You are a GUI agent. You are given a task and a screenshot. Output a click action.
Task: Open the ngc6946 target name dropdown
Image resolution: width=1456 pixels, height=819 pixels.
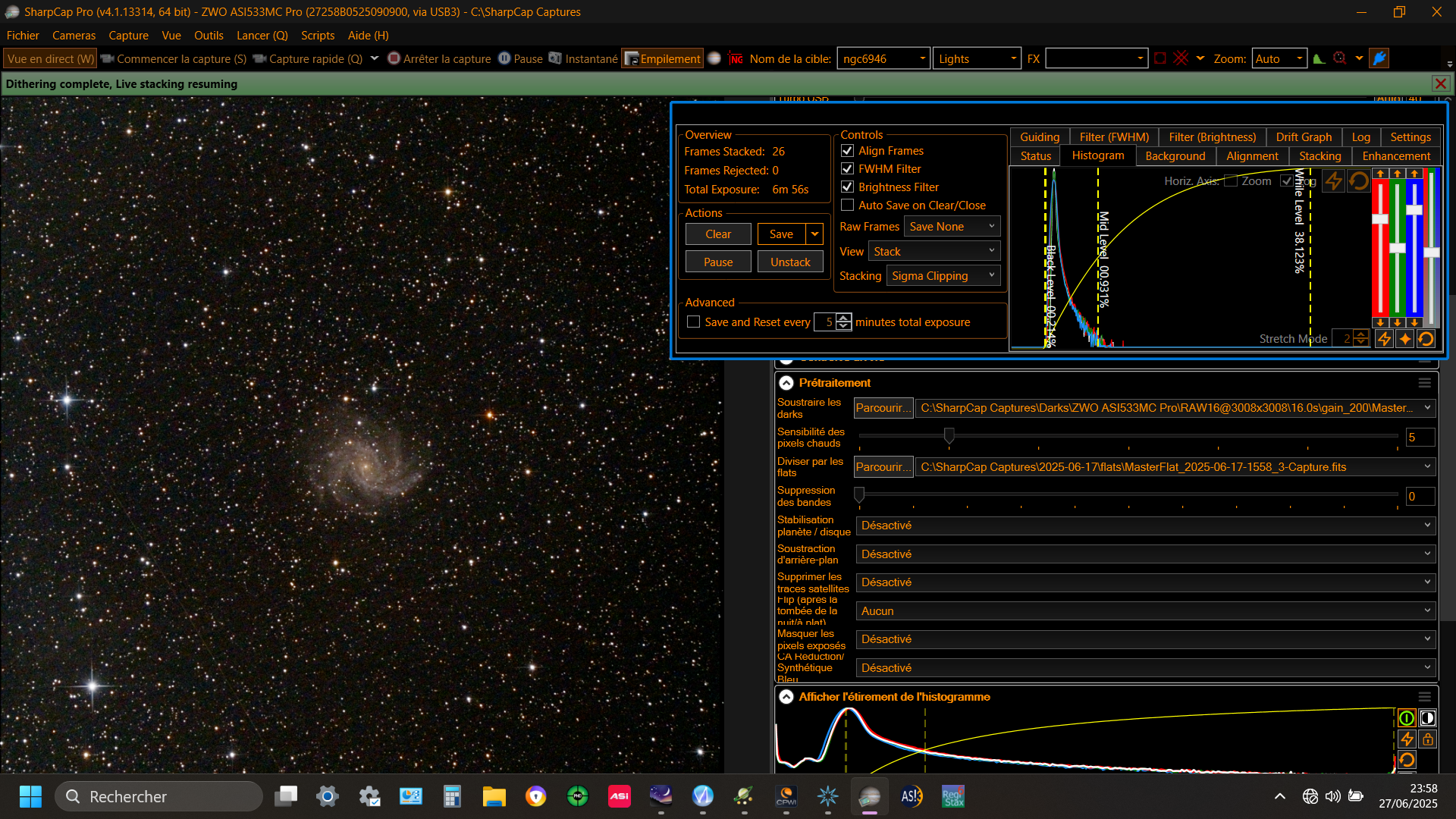tap(883, 58)
